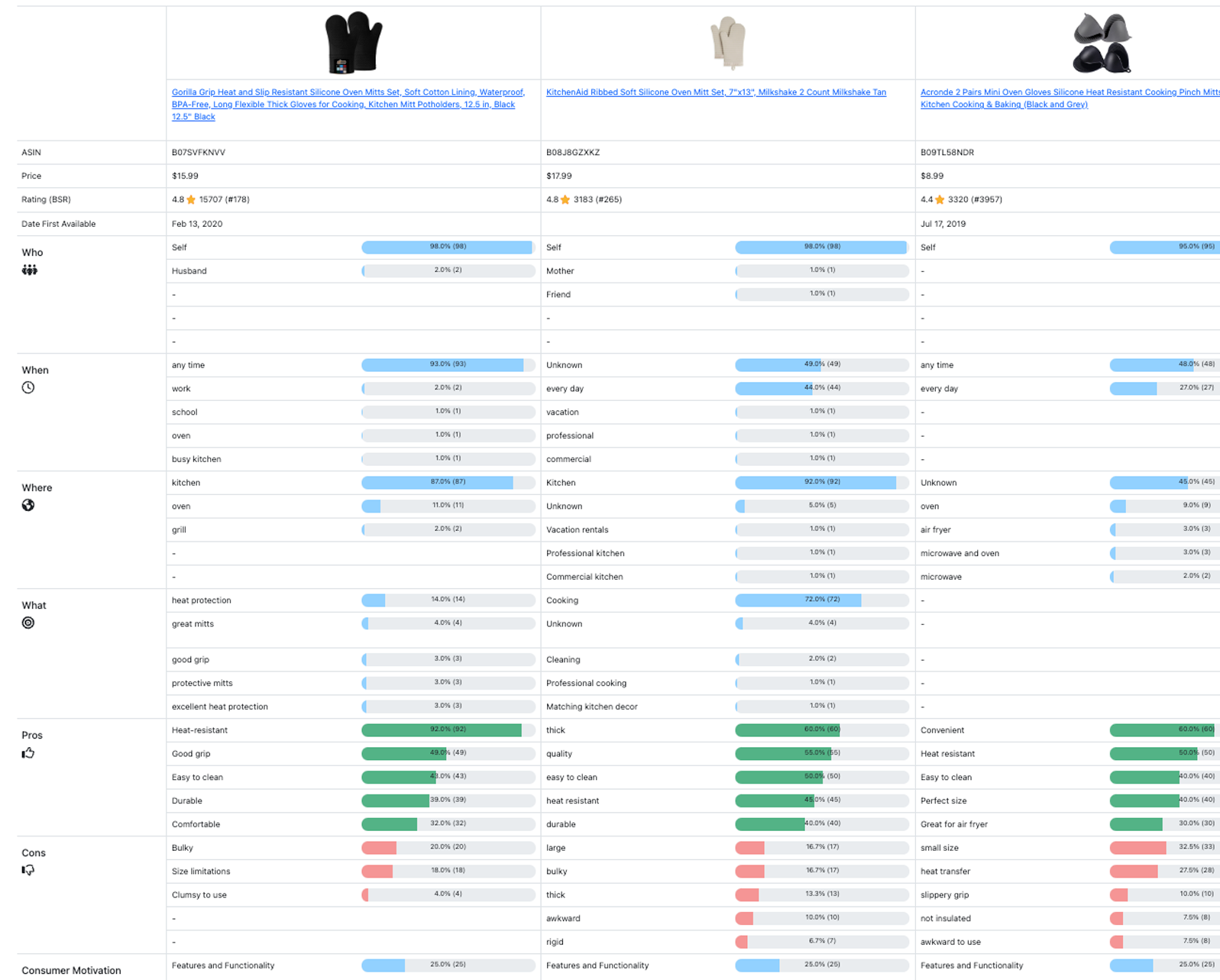
Task: Click the thumbs-down icon under Cons
Action: click(28, 870)
